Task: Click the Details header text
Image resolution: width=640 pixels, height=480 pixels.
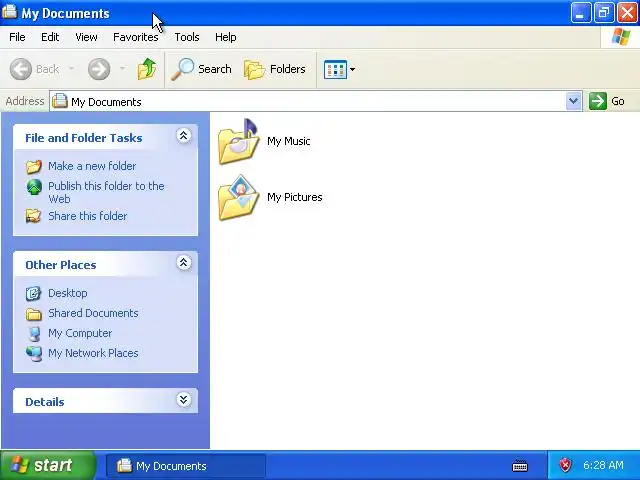Action: (45, 402)
